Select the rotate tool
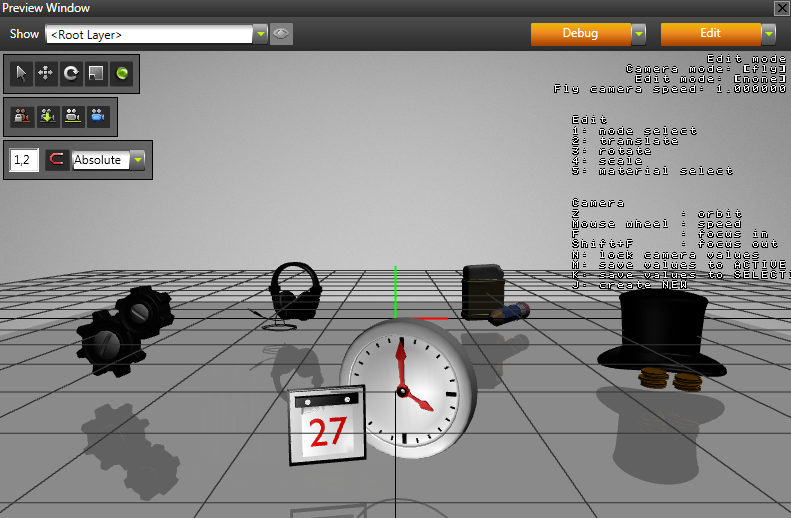The height and width of the screenshot is (518, 791). (x=71, y=73)
